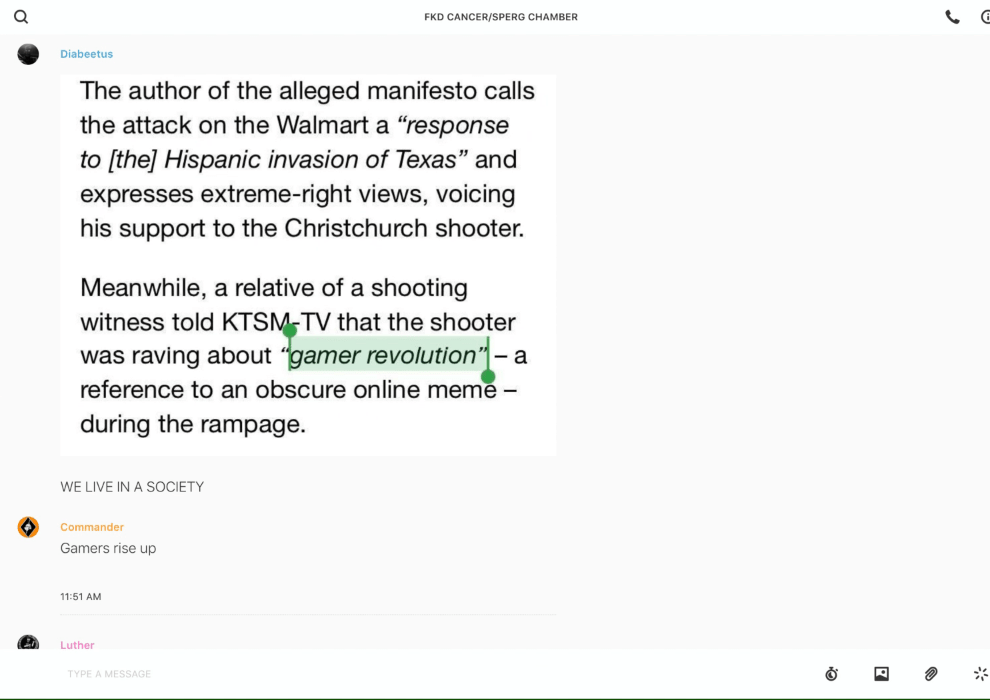This screenshot has height=700, width=990.
Task: Open the shared article screenshot image
Action: point(308,265)
